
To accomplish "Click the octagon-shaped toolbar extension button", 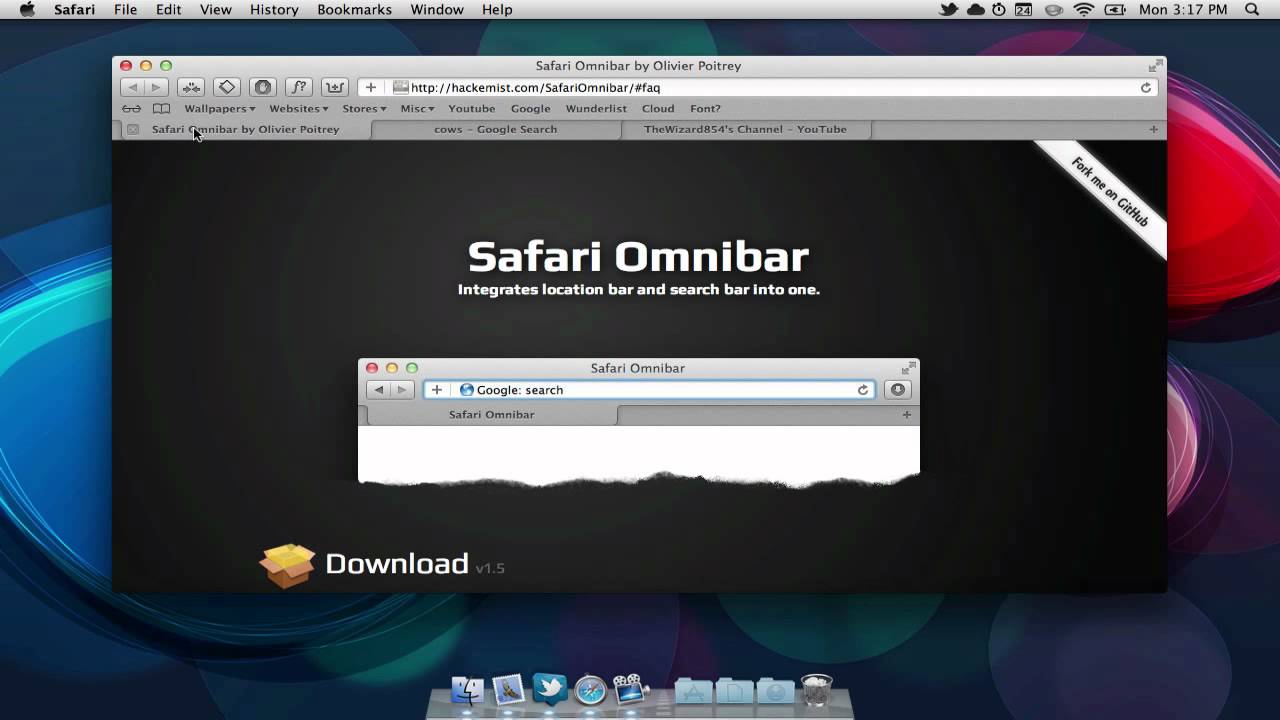I will click(x=263, y=87).
